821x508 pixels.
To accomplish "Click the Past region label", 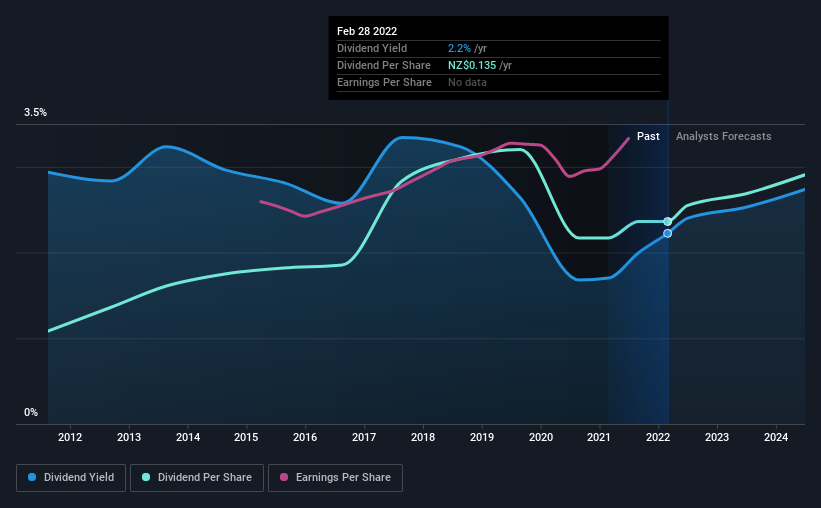I will pos(648,136).
